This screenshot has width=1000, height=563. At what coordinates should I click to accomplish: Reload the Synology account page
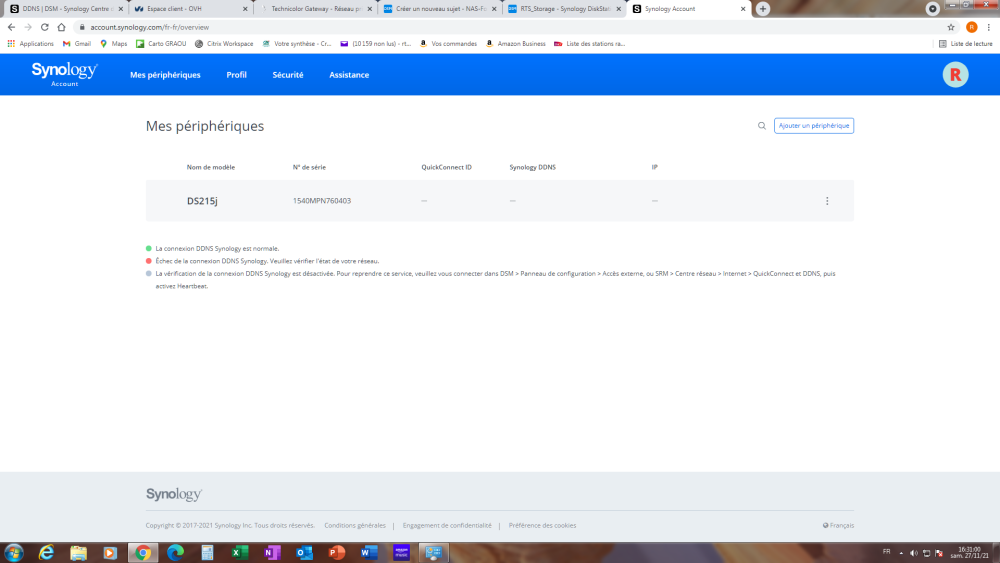(45, 27)
